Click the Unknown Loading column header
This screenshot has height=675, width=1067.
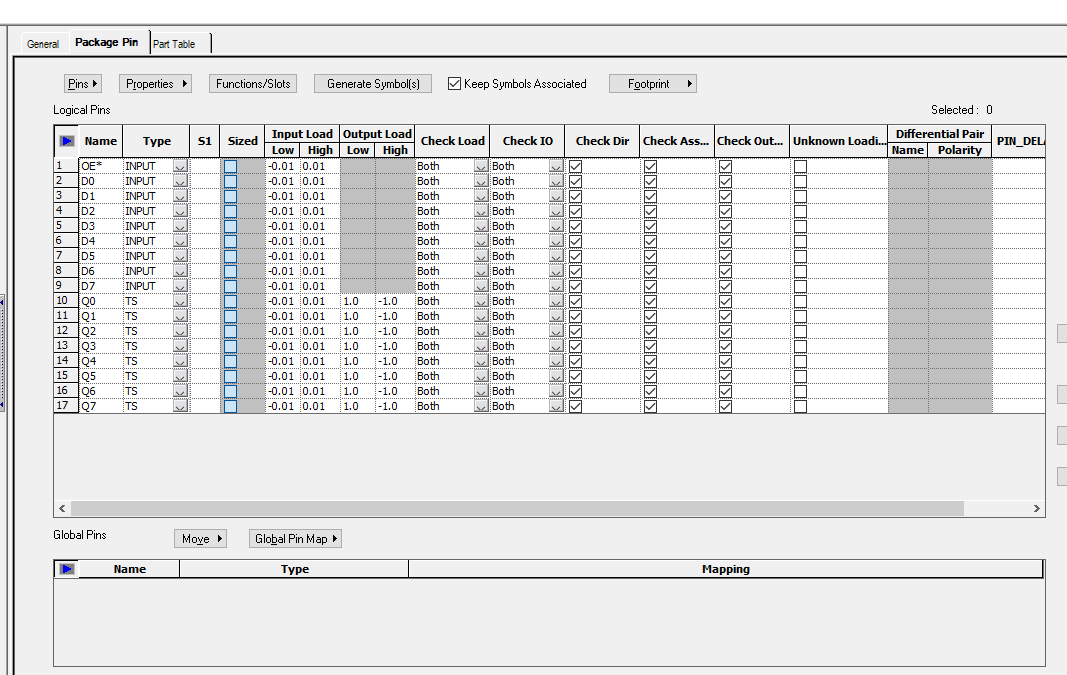click(838, 141)
